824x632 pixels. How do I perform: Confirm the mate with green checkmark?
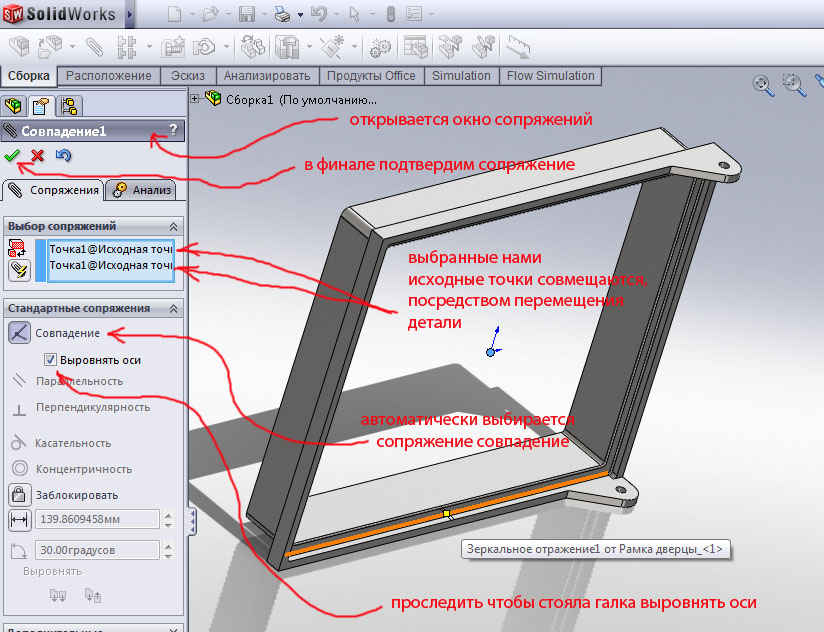(12, 156)
